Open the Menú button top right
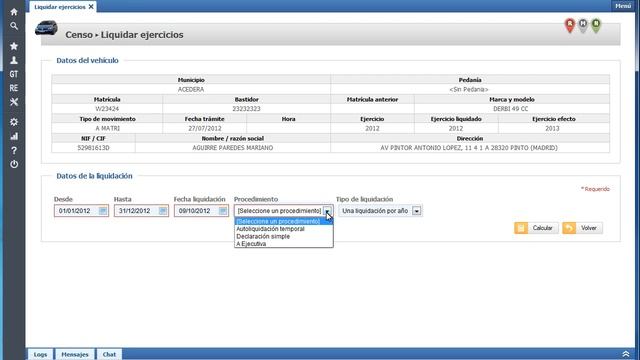This screenshot has width=640, height=360. coord(623,6)
